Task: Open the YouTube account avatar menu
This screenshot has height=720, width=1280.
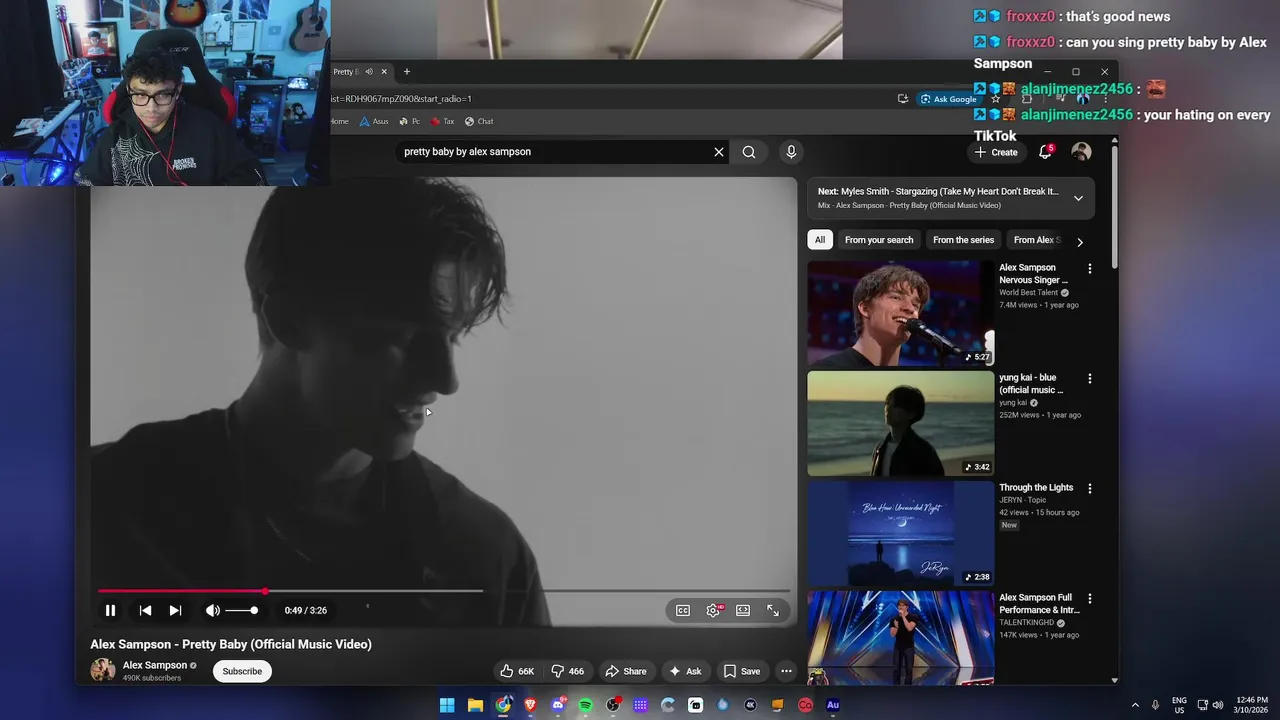Action: pyautogui.click(x=1081, y=152)
